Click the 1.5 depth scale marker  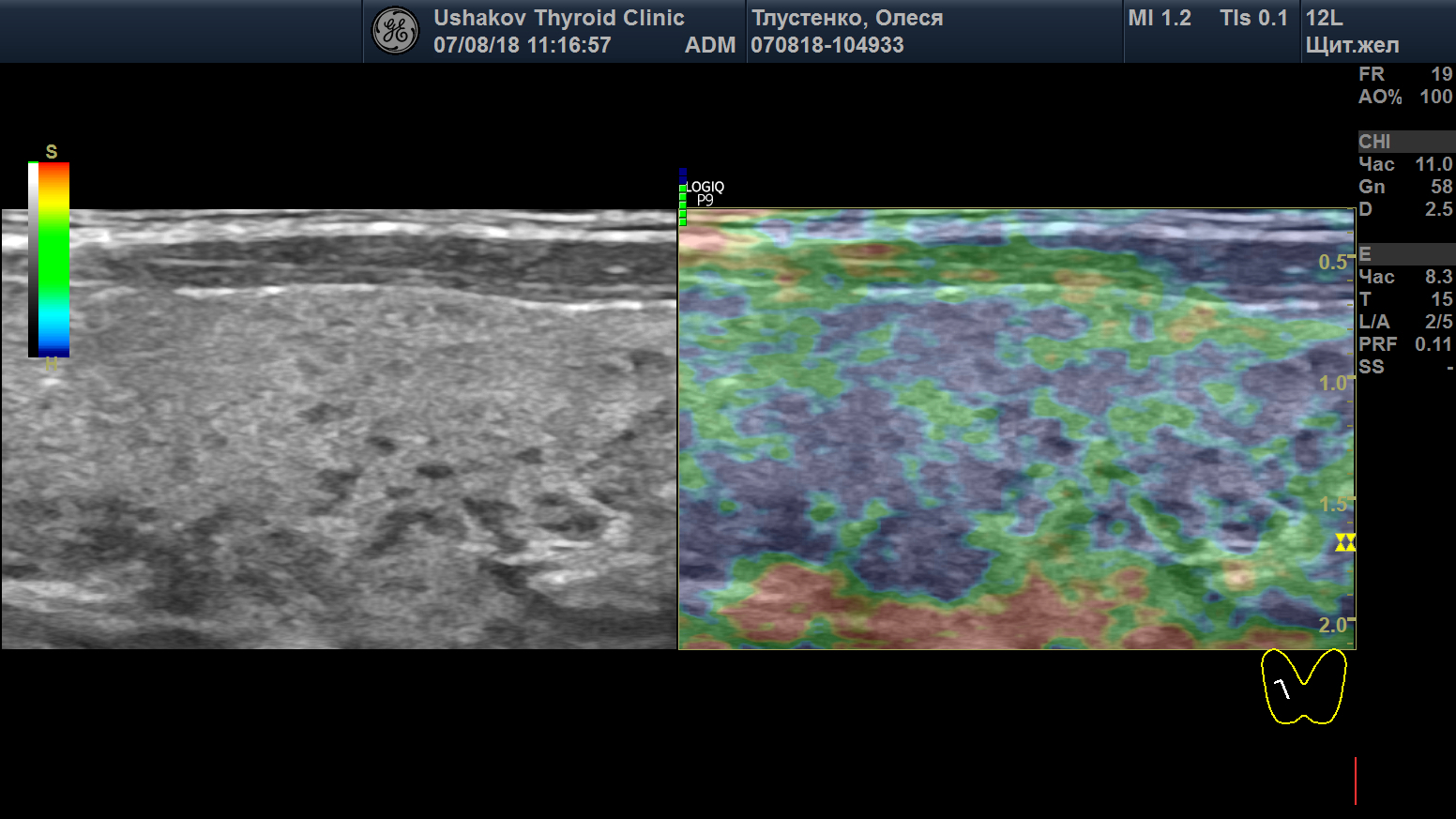(1334, 504)
